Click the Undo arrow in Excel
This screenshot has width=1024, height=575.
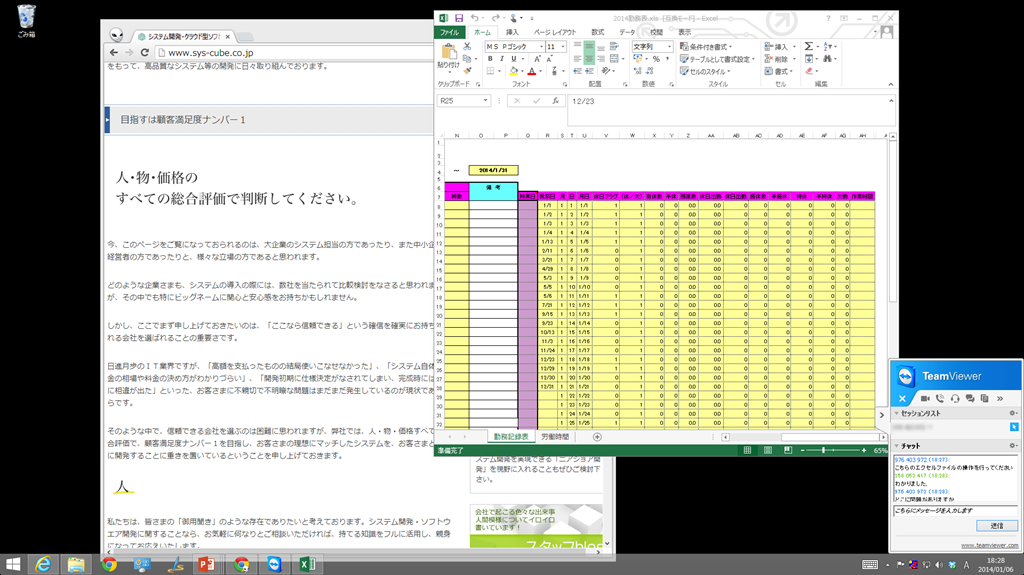coord(475,18)
